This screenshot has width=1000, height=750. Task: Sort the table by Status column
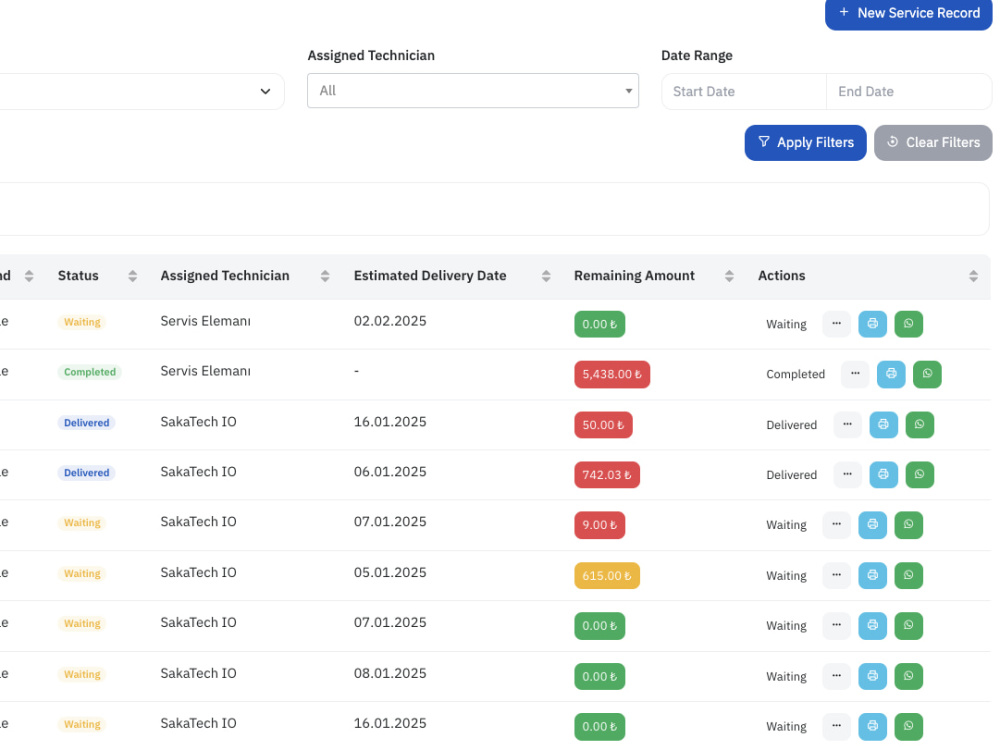pyautogui.click(x=132, y=276)
